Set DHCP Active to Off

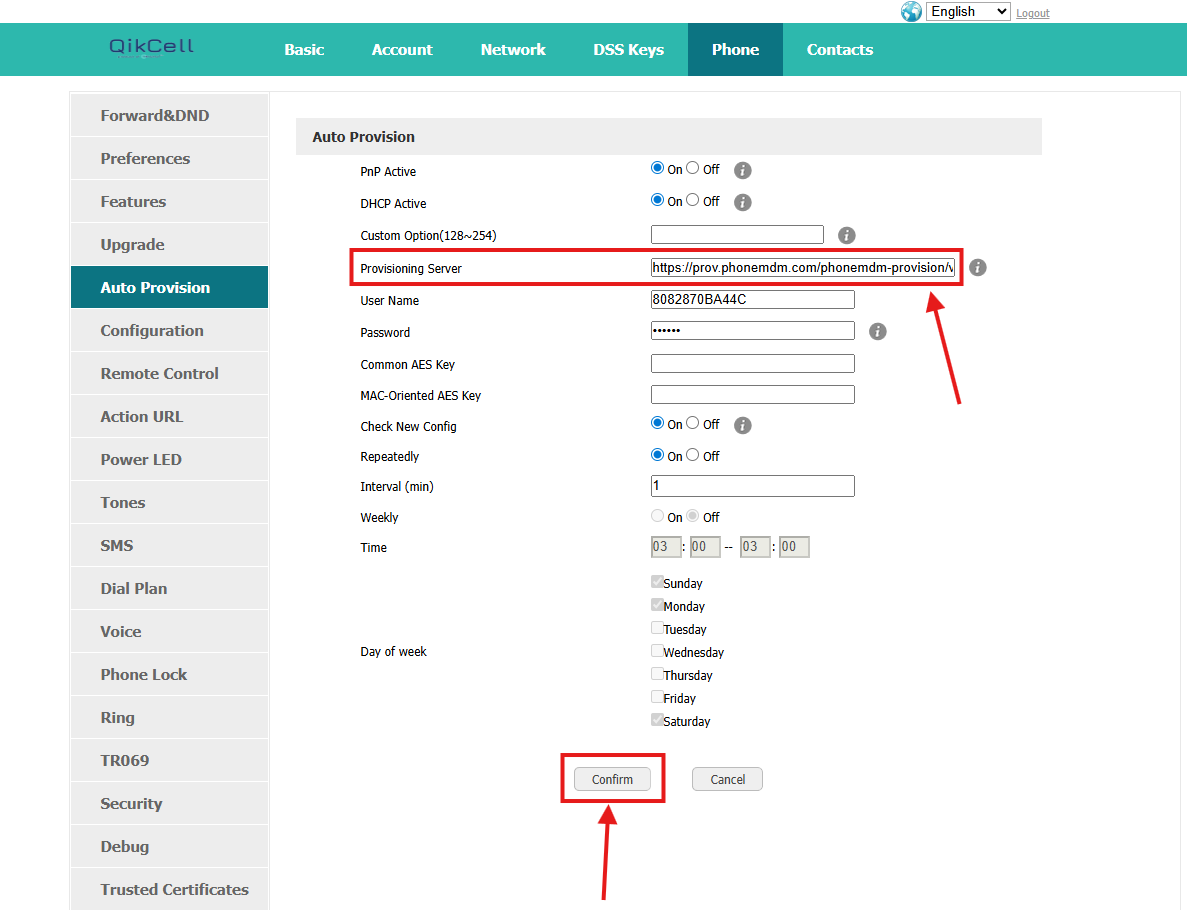click(x=693, y=200)
